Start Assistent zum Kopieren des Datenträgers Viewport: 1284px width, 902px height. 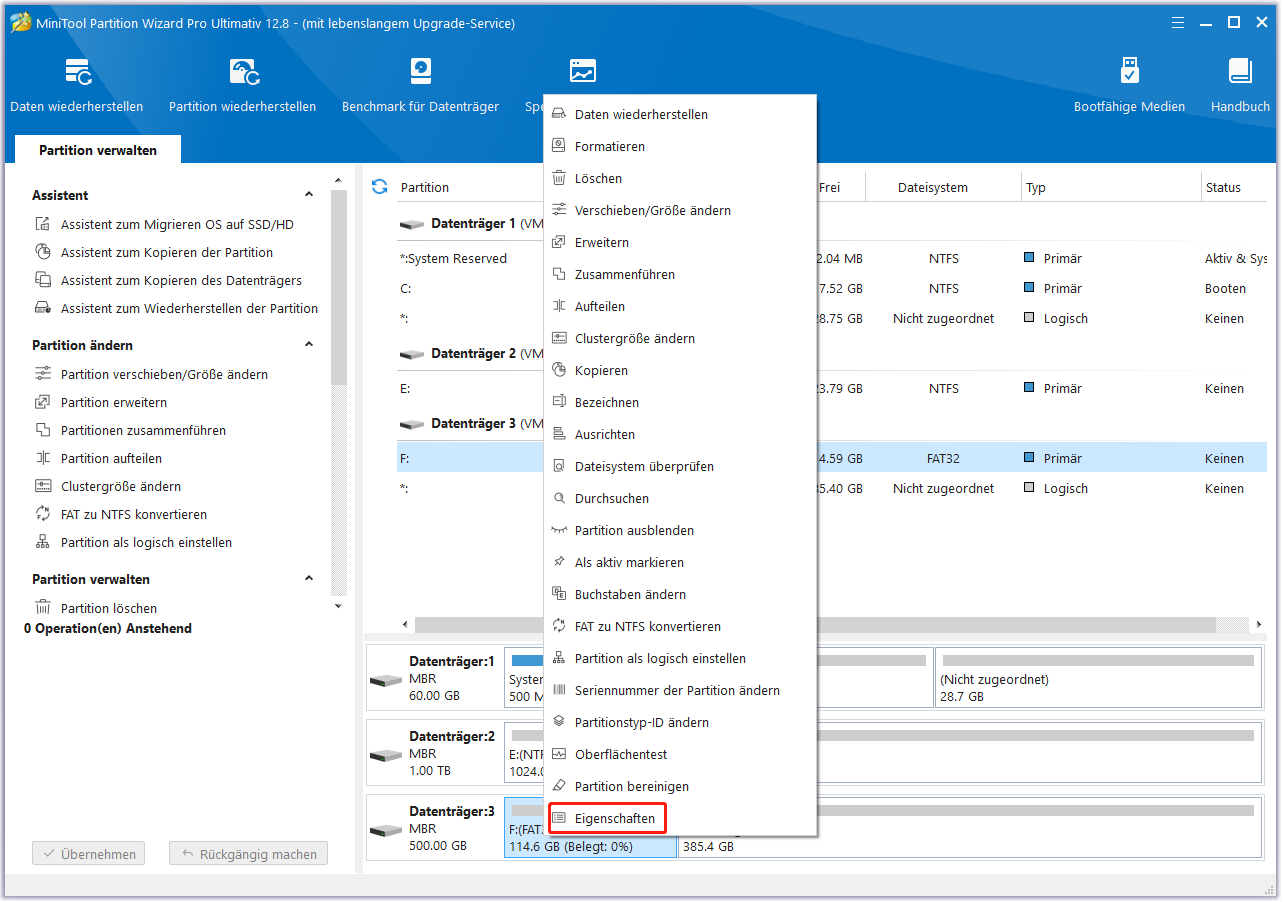coord(181,281)
